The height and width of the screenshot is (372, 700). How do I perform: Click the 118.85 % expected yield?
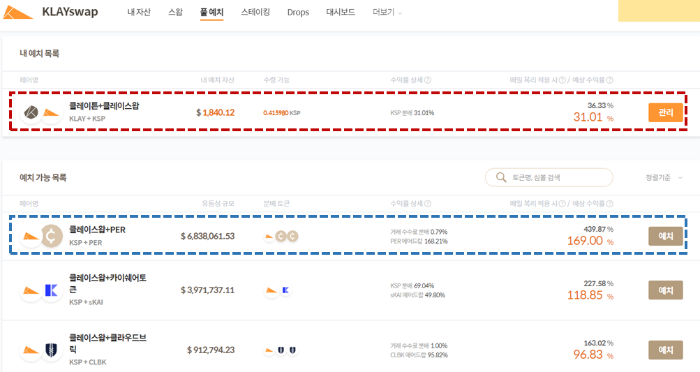pyautogui.click(x=590, y=295)
